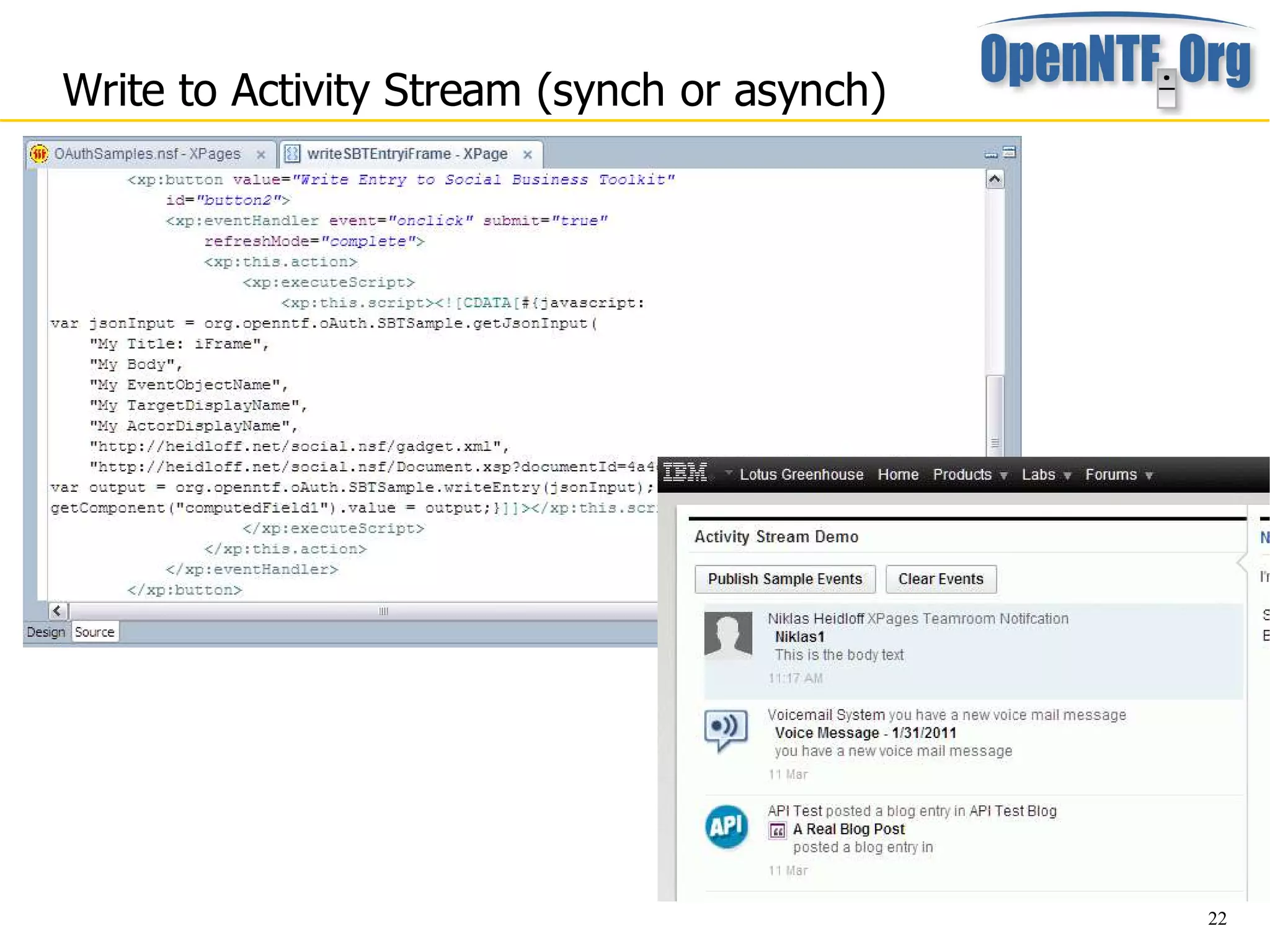Viewport: 1270px width, 952px height.
Task: Click the IBM logo
Action: pos(685,473)
